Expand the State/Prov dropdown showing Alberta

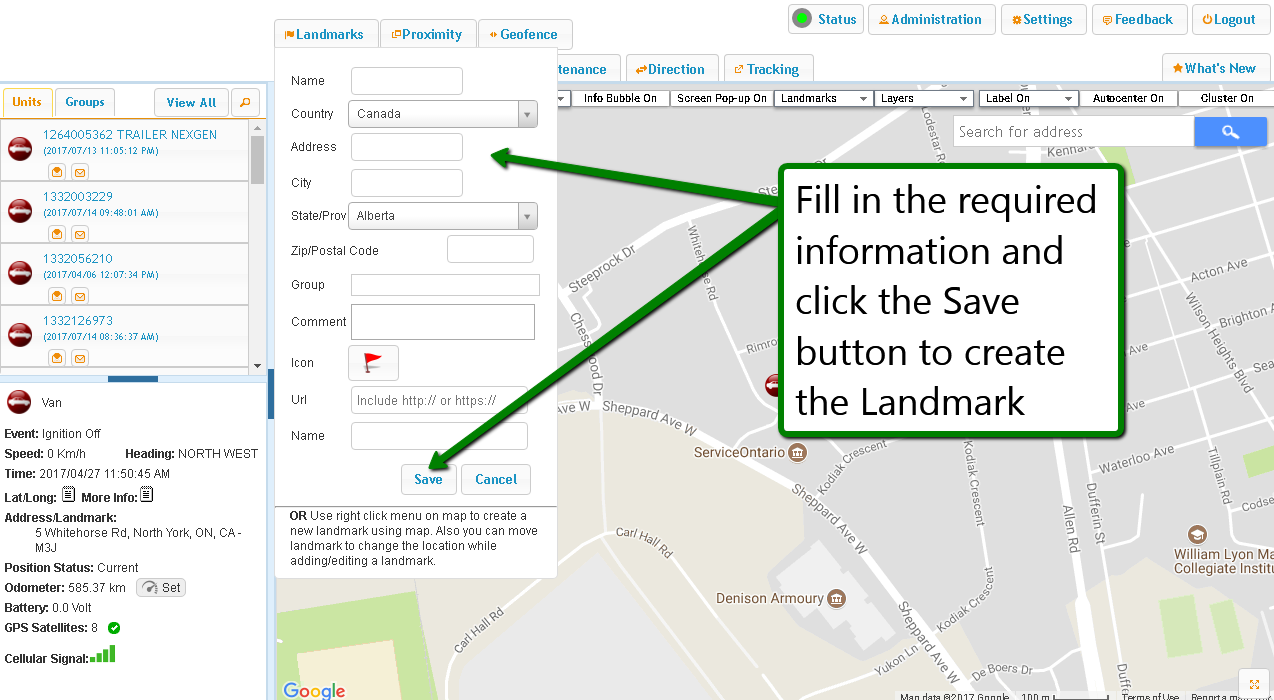pos(442,216)
